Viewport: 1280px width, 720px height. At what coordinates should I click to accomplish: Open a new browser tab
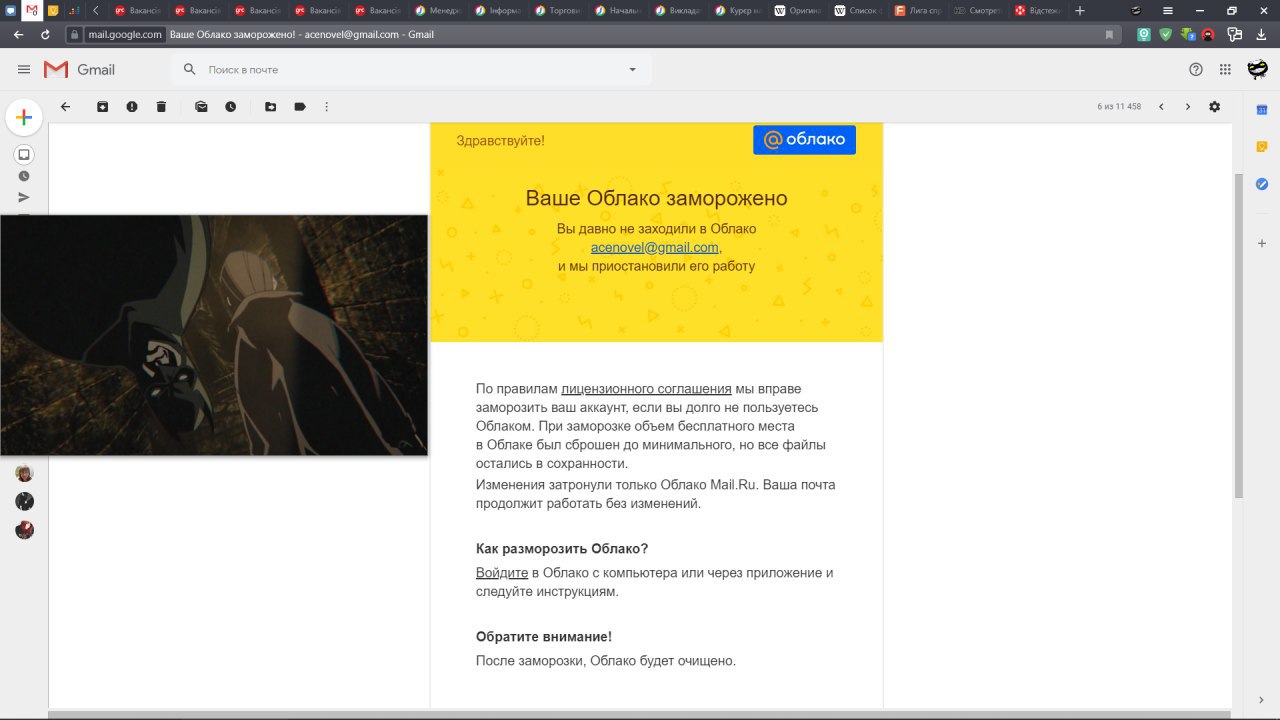point(1080,10)
